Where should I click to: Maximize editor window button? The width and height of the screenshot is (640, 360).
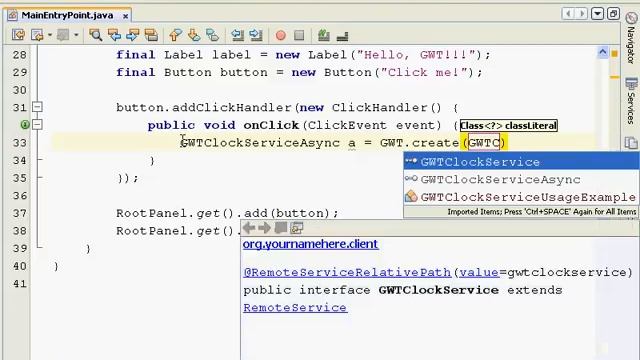click(x=613, y=14)
